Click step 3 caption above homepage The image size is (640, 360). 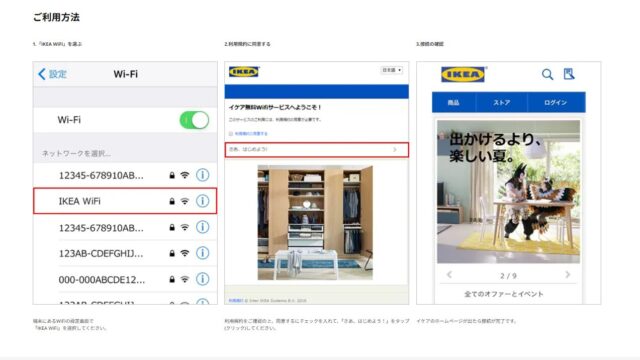coord(430,44)
